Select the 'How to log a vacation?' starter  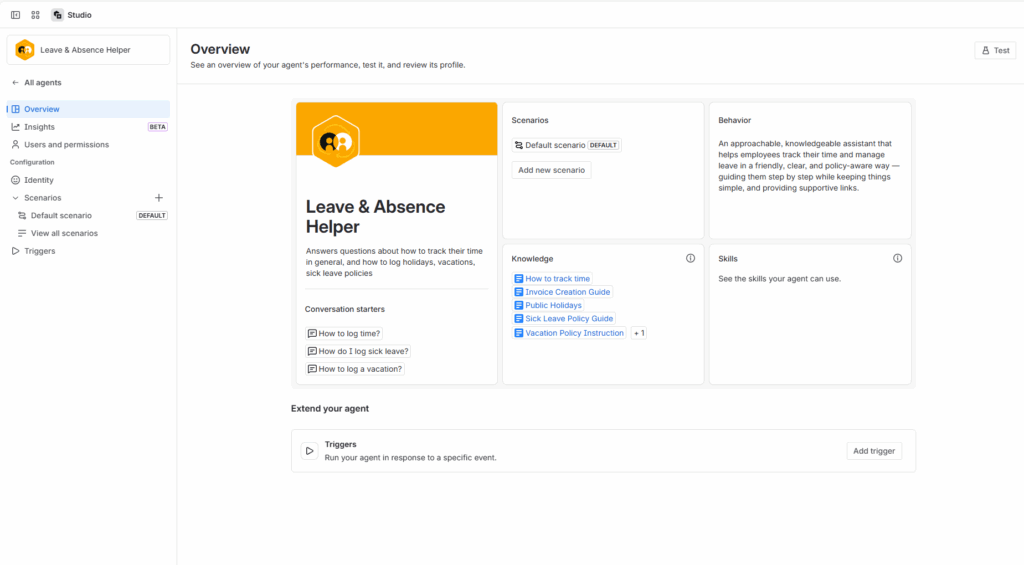pos(355,369)
